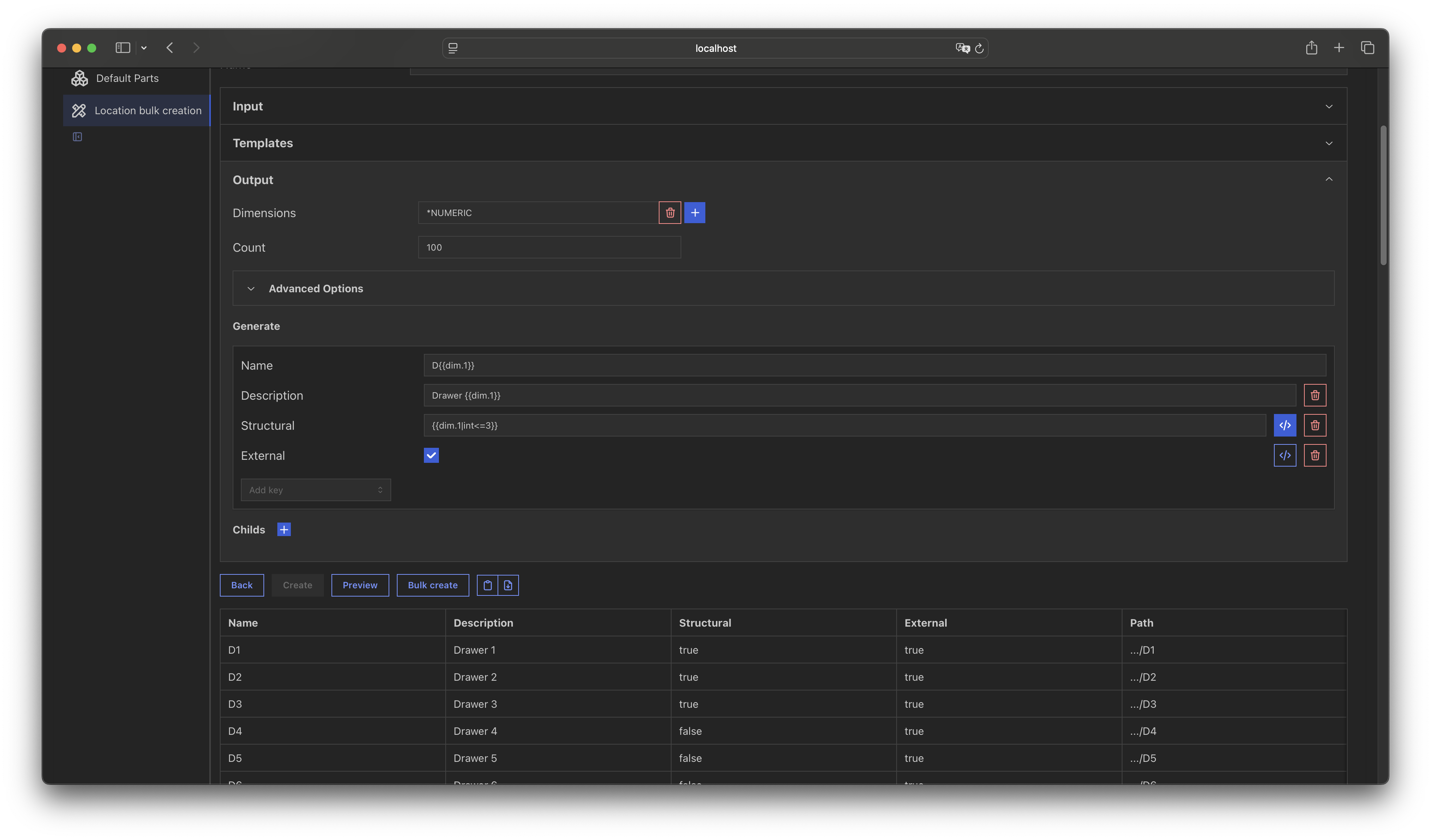
Task: Click the clipboard copy icon button
Action: tap(487, 585)
